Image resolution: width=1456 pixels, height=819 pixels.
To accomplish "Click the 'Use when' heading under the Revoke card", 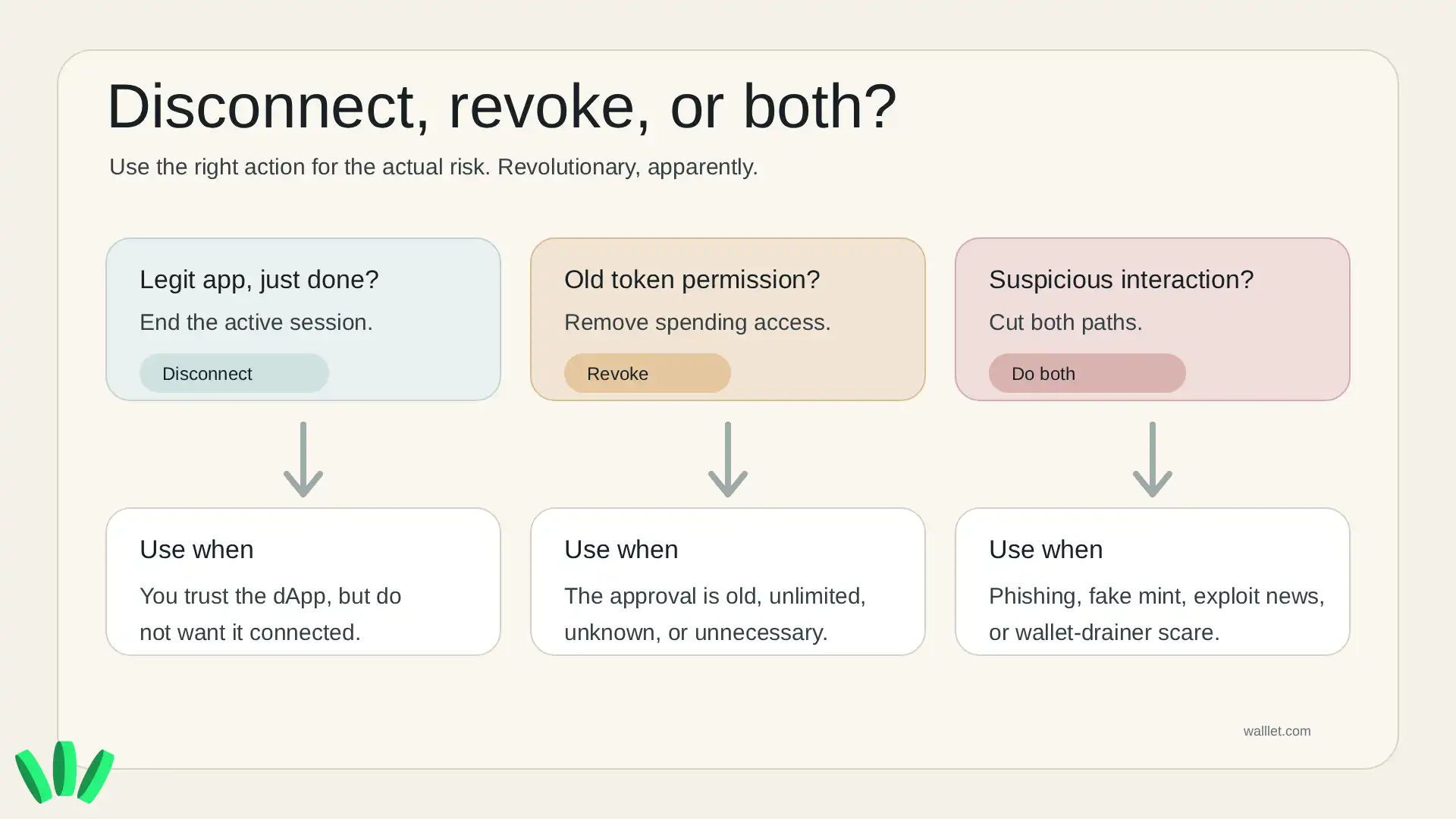I will click(x=621, y=550).
